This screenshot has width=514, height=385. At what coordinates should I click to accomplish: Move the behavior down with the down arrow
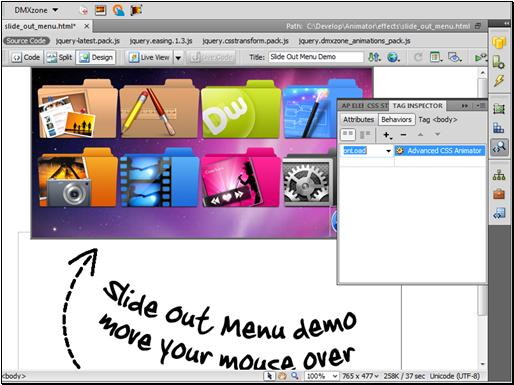click(x=437, y=135)
